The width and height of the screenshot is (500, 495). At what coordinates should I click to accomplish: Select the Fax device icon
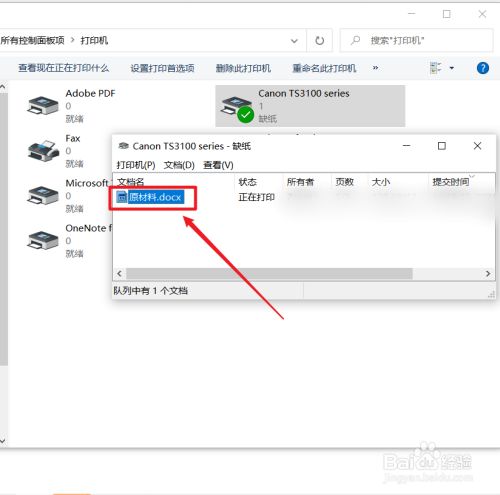[x=44, y=150]
